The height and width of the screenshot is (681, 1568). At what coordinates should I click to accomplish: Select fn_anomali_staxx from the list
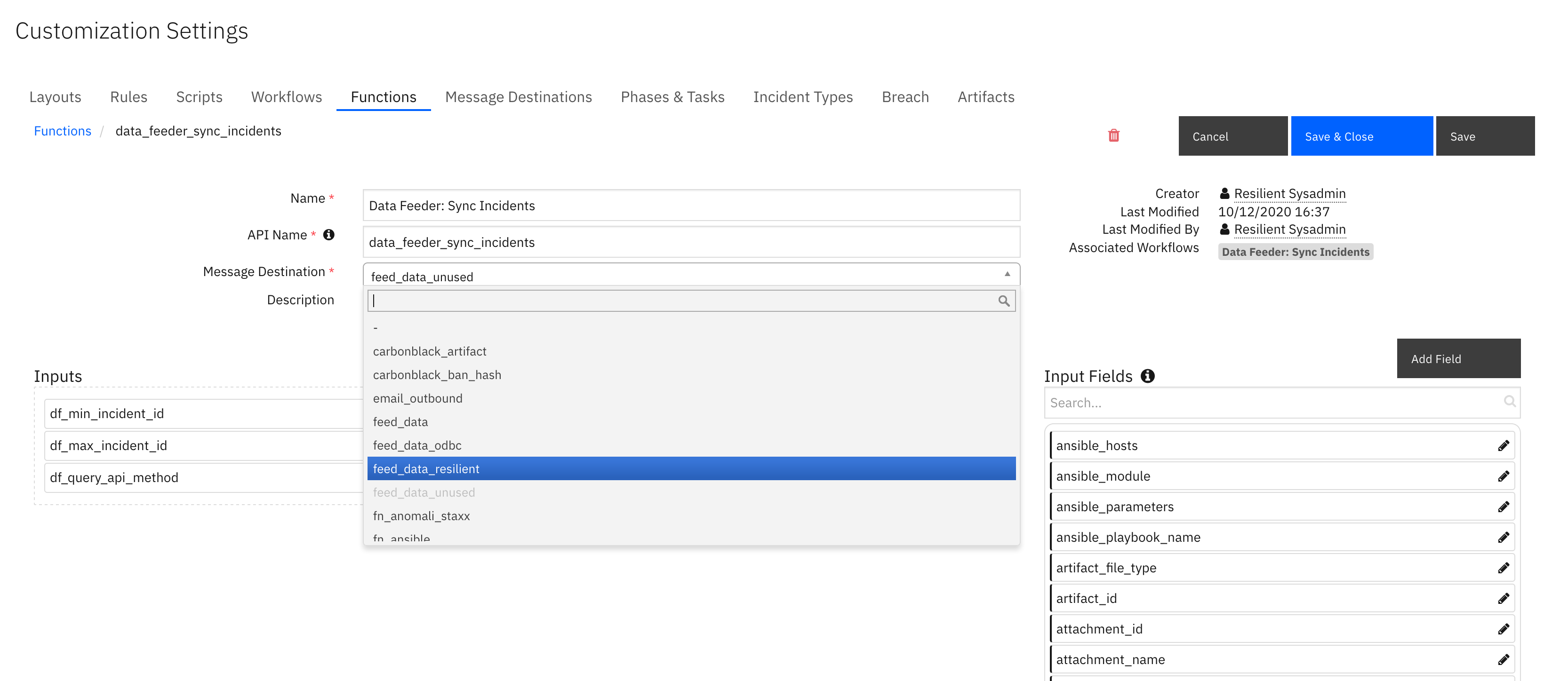tap(691, 516)
